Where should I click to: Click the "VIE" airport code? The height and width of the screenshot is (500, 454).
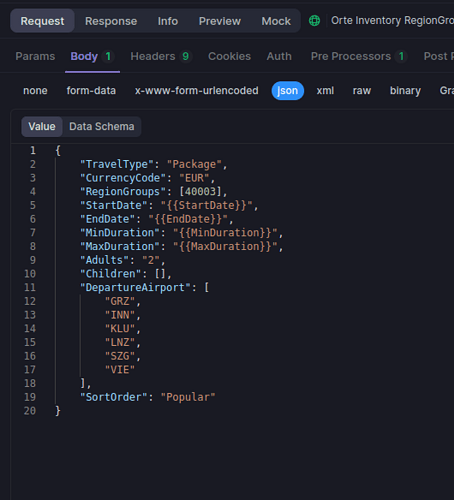(120, 370)
